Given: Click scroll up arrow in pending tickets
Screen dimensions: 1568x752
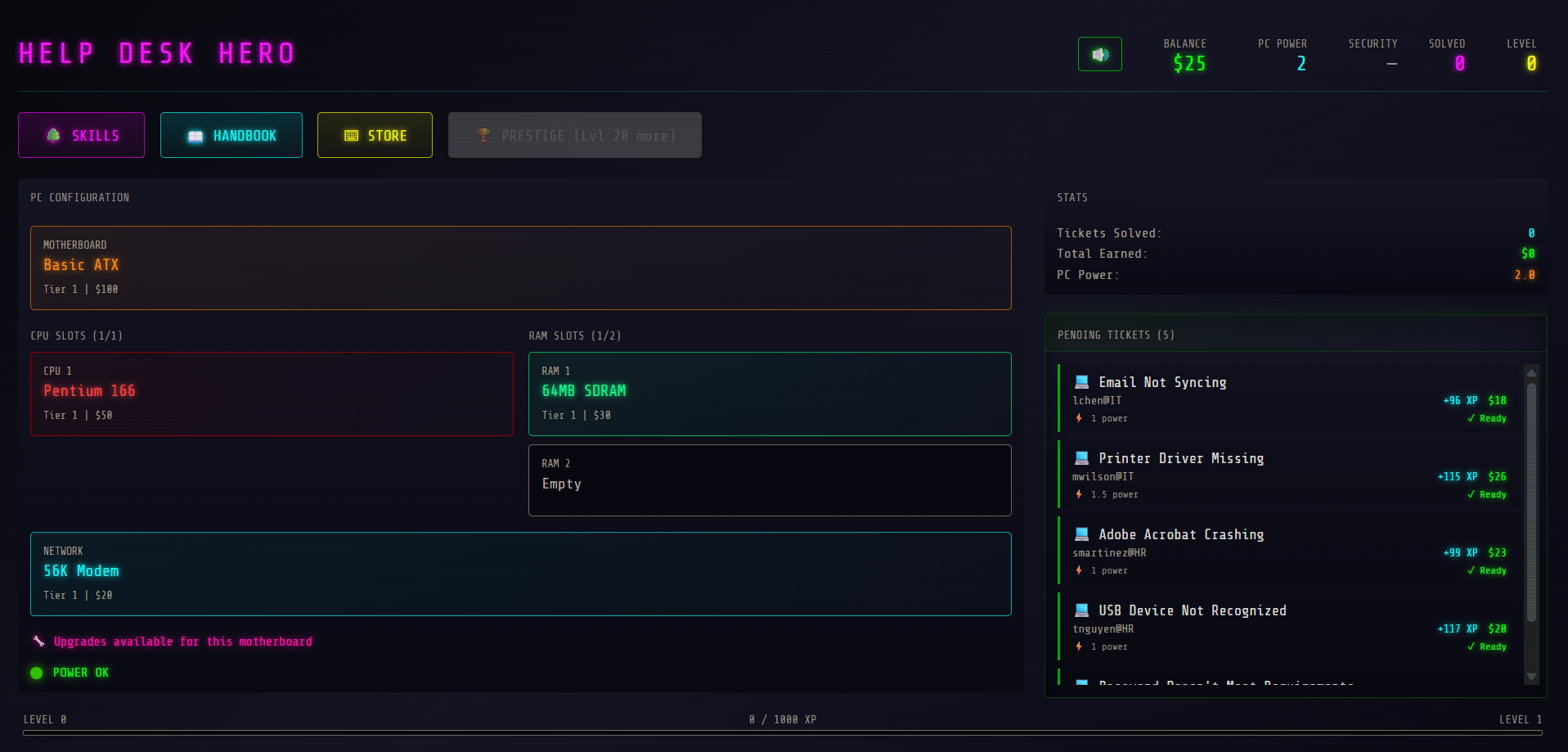Looking at the screenshot, I should click(1531, 372).
